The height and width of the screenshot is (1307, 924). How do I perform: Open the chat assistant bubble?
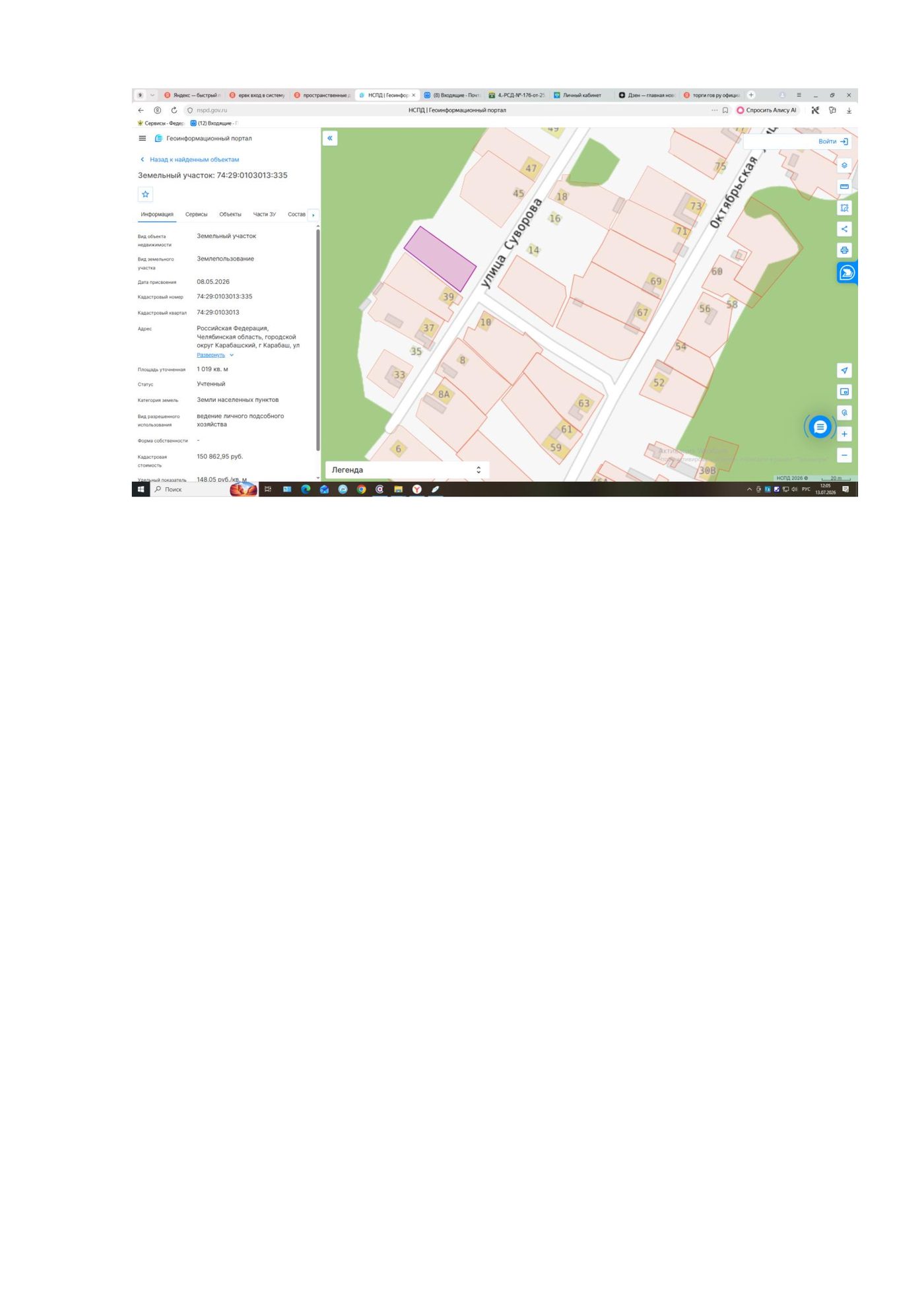(x=819, y=426)
